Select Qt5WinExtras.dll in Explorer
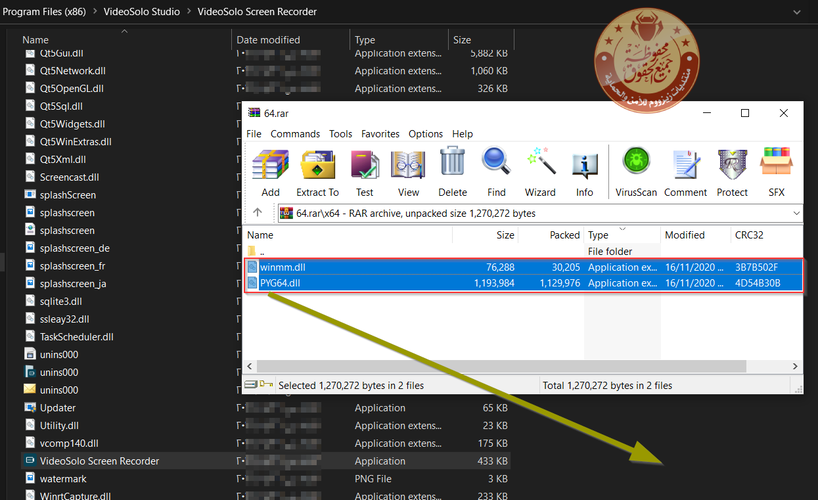This screenshot has height=500, width=818. click(76, 142)
